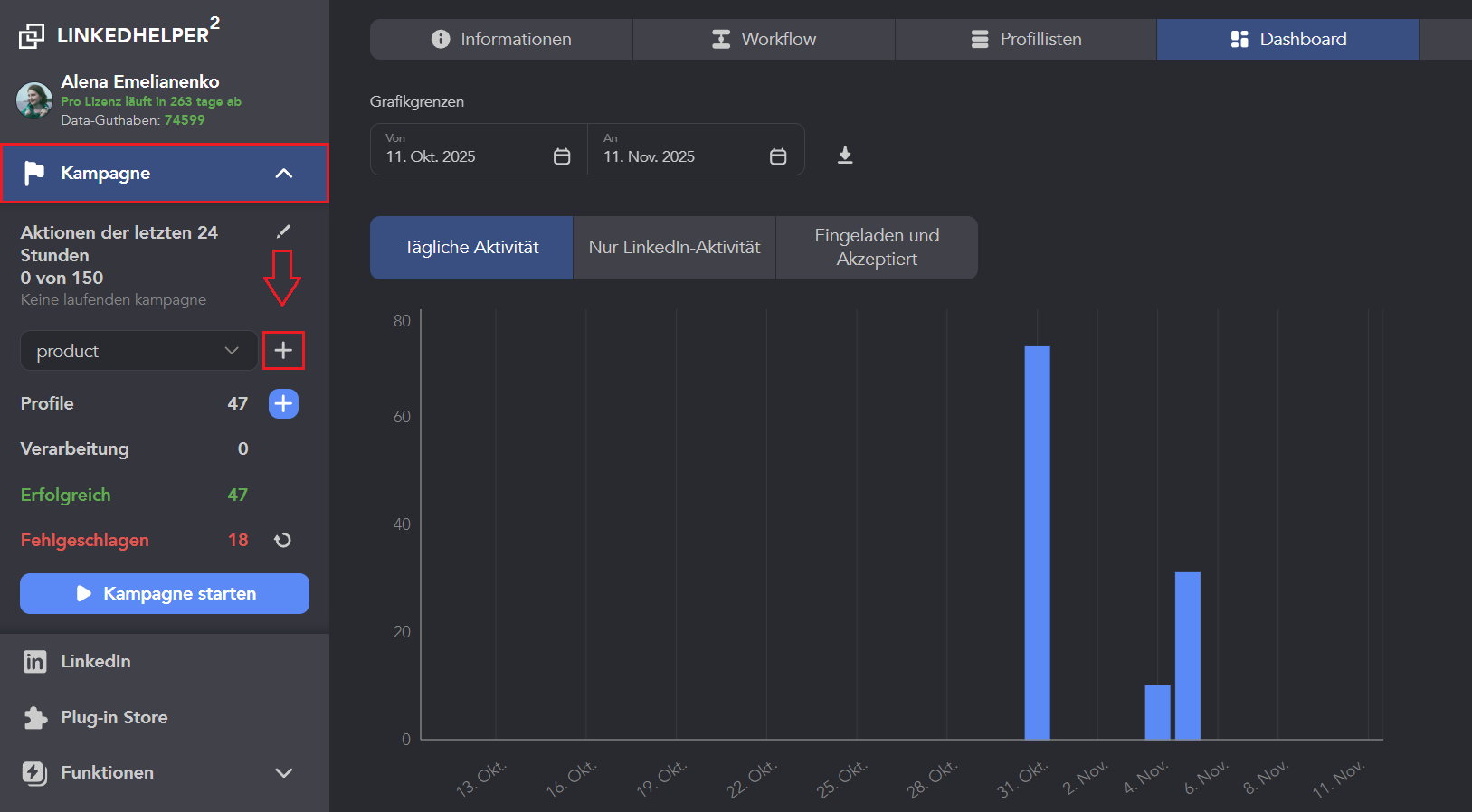Select Tägliche Aktivität chart view

(471, 248)
